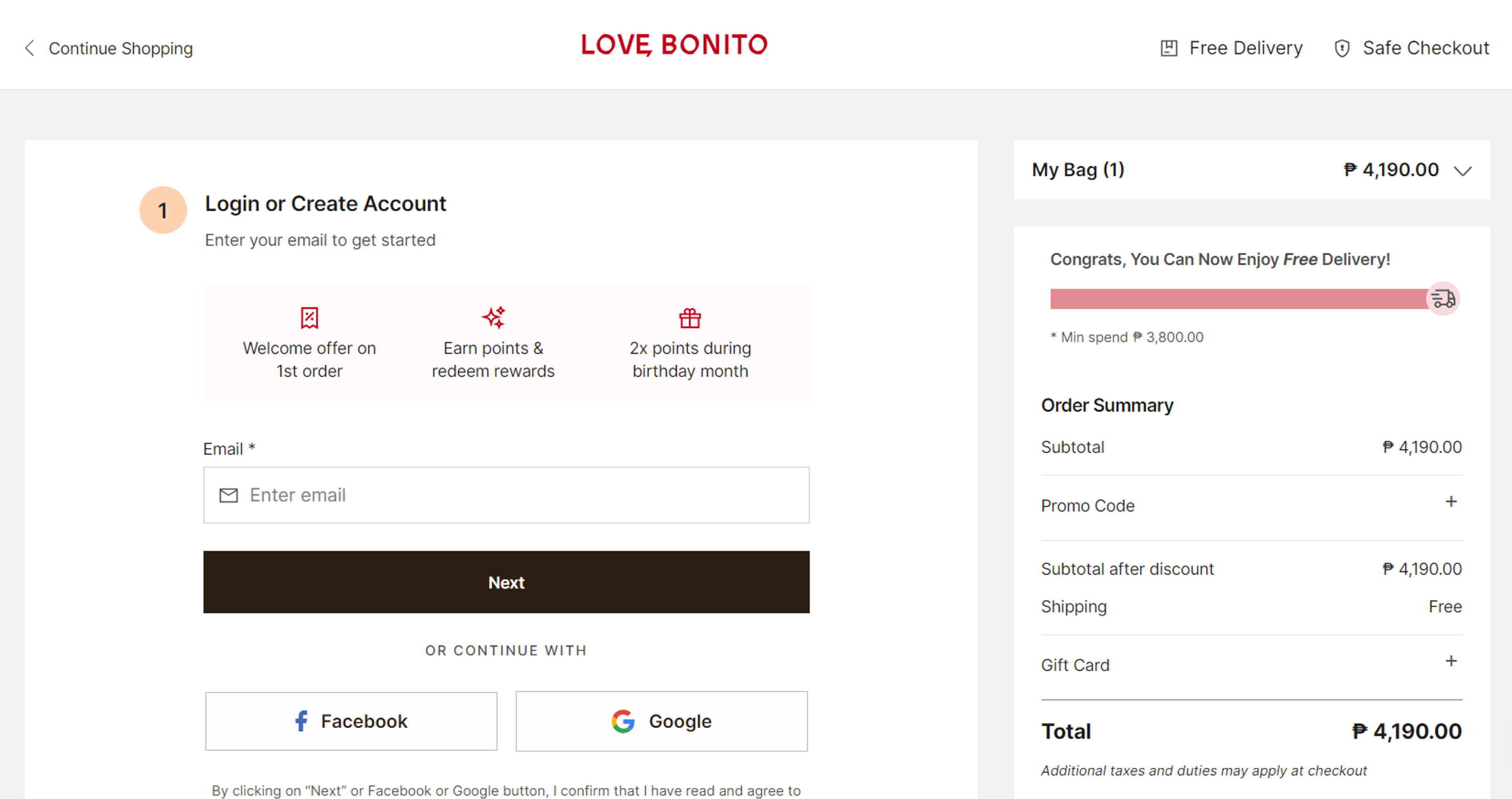Click the Login or Create Account heading

(325, 203)
